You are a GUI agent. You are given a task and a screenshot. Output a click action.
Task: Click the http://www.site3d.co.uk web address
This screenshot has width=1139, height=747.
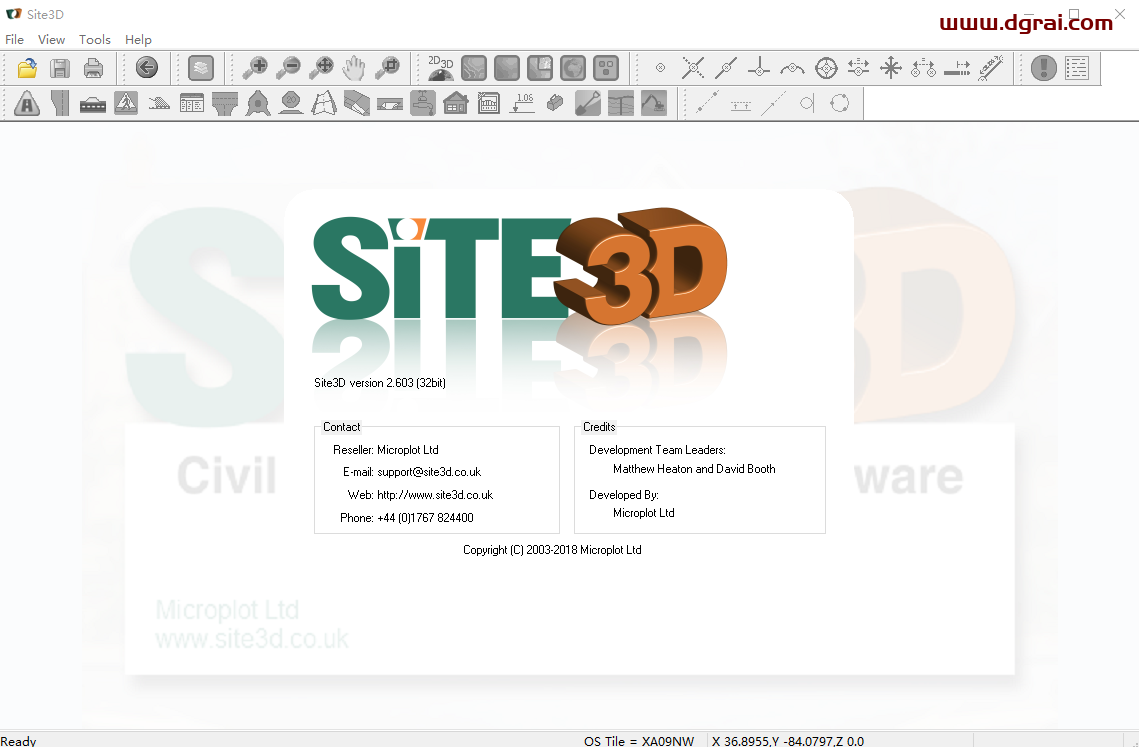coord(435,495)
